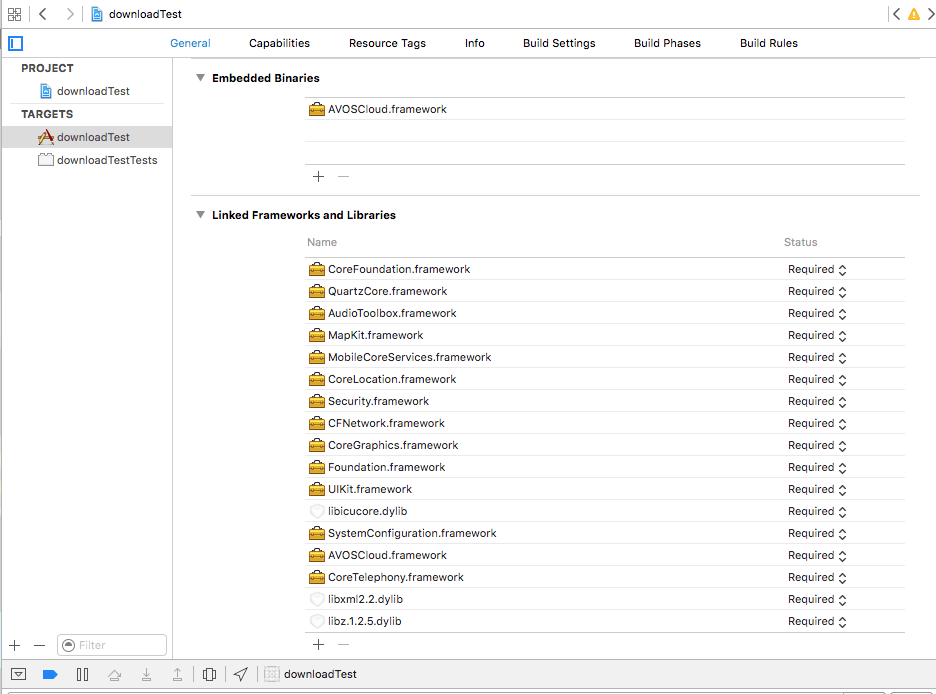Step out of the current function
The width and height of the screenshot is (936, 694).
[x=177, y=674]
